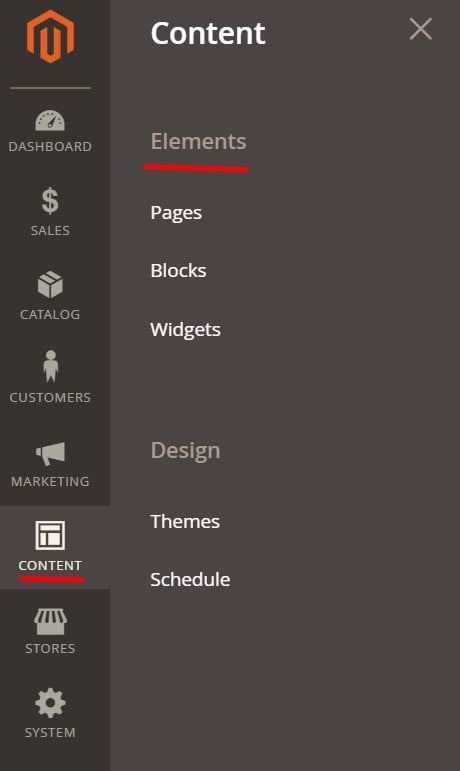The height and width of the screenshot is (771, 460).
Task: Open the Schedule design link
Action: (x=190, y=579)
